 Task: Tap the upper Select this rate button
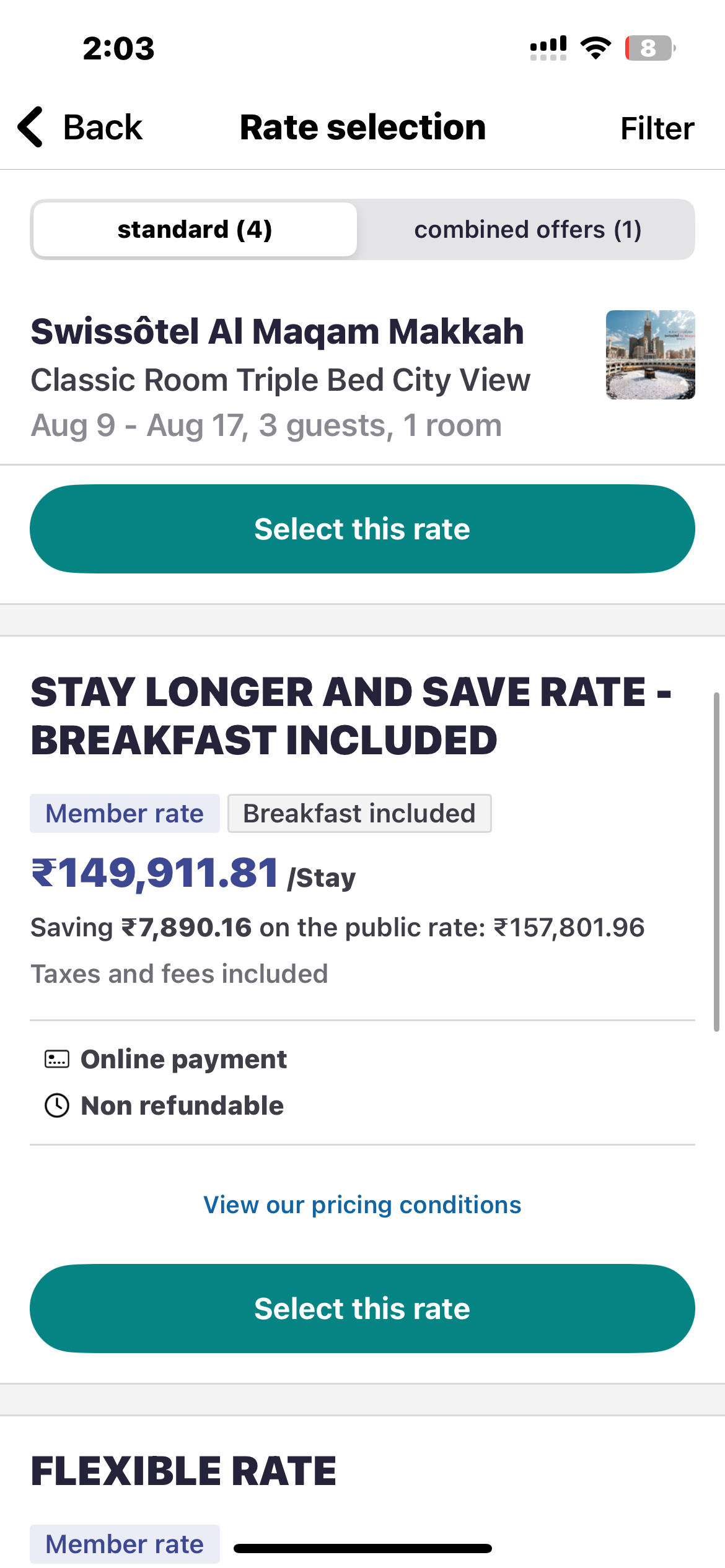point(362,529)
